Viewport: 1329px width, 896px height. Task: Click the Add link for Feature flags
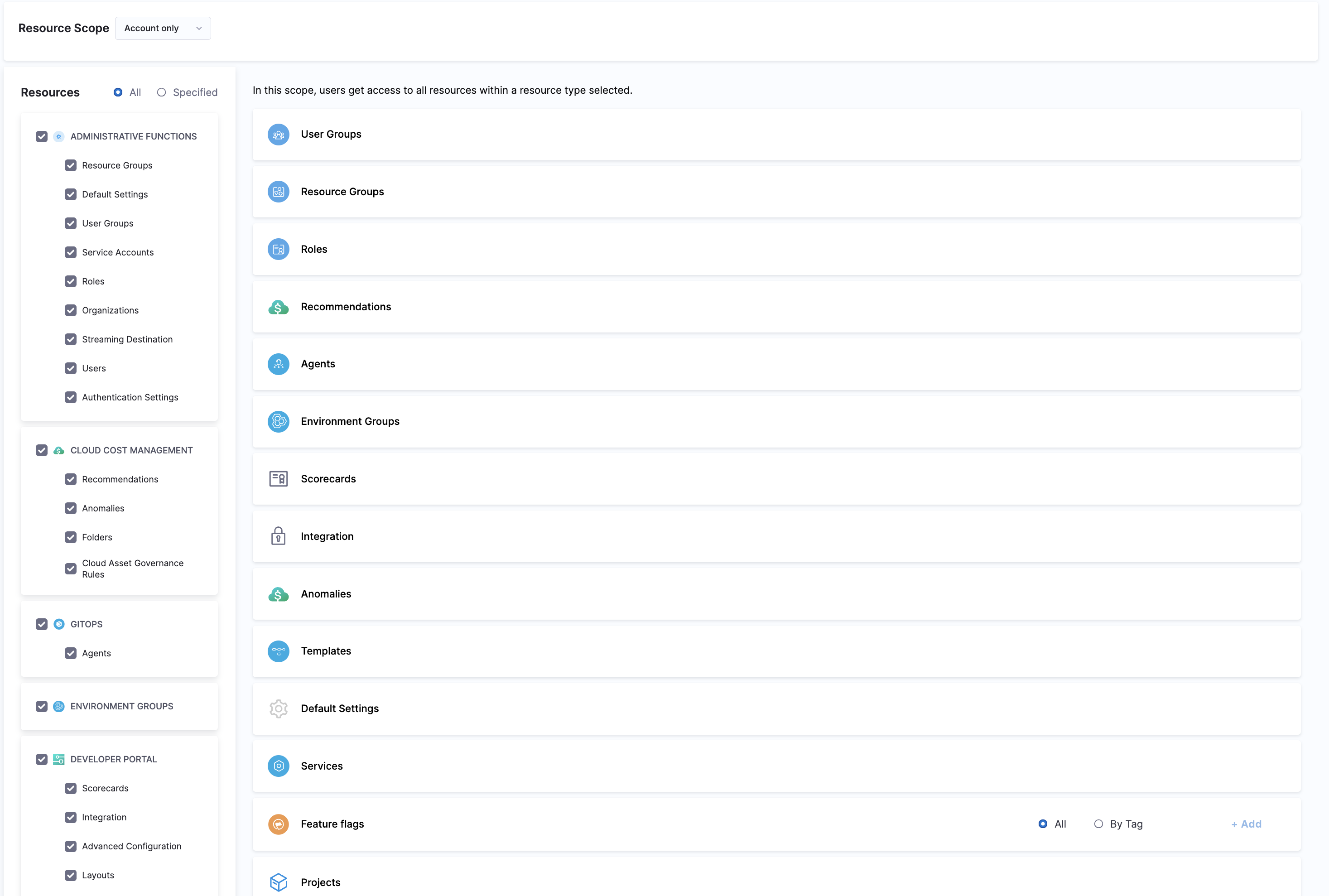click(x=1246, y=824)
